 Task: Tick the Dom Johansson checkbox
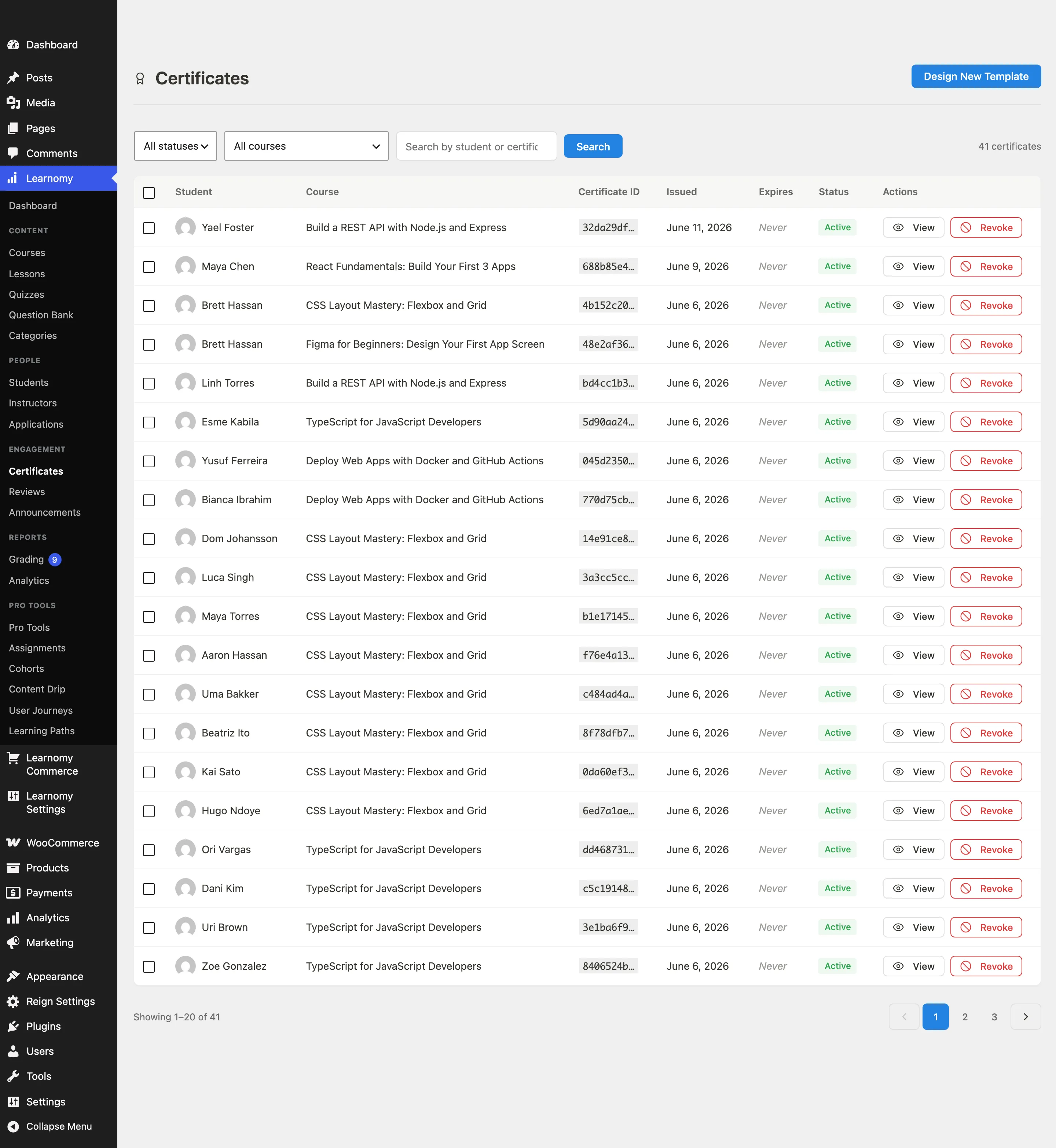(x=148, y=539)
